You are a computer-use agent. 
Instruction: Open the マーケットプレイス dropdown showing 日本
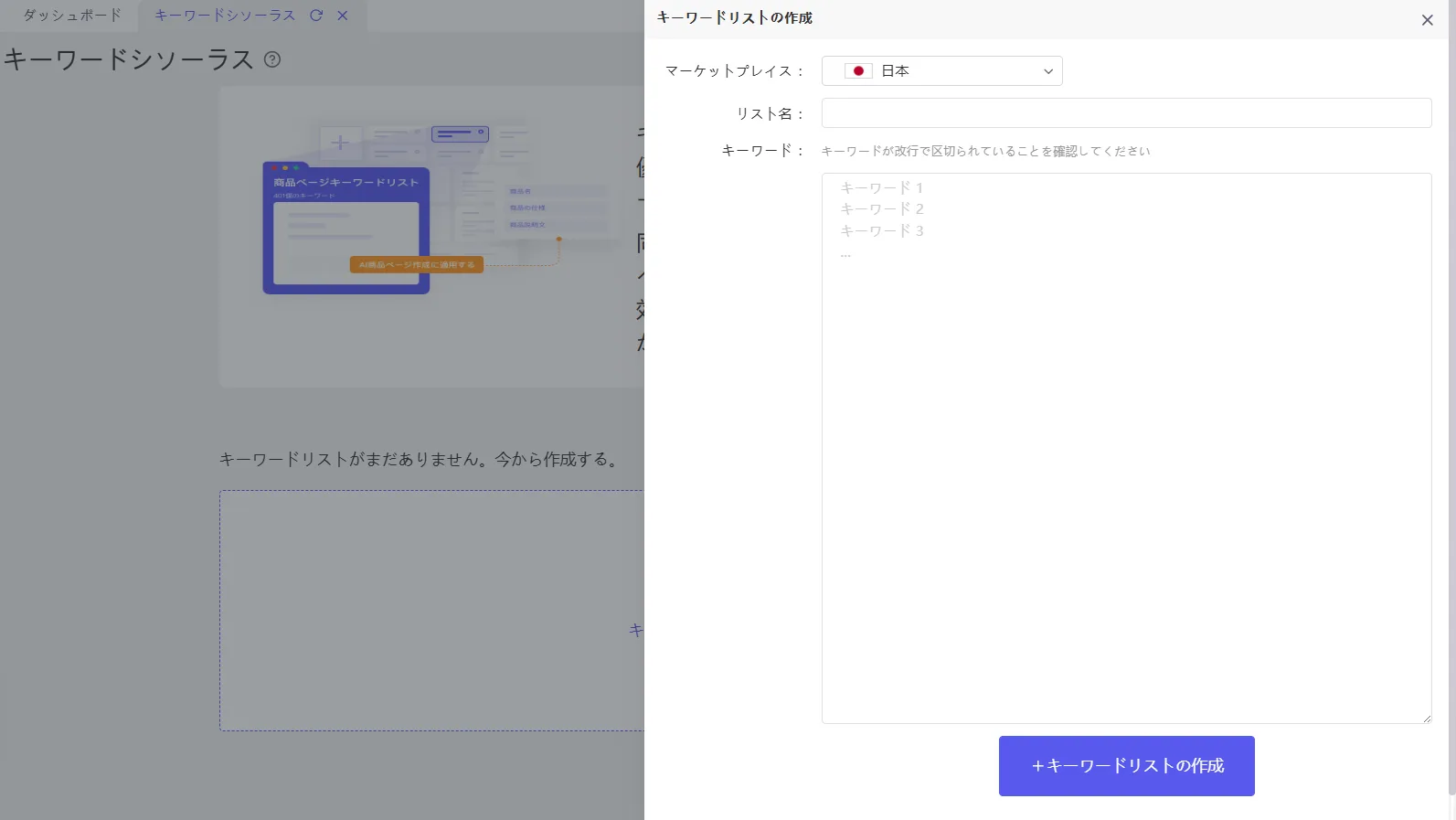tap(941, 70)
